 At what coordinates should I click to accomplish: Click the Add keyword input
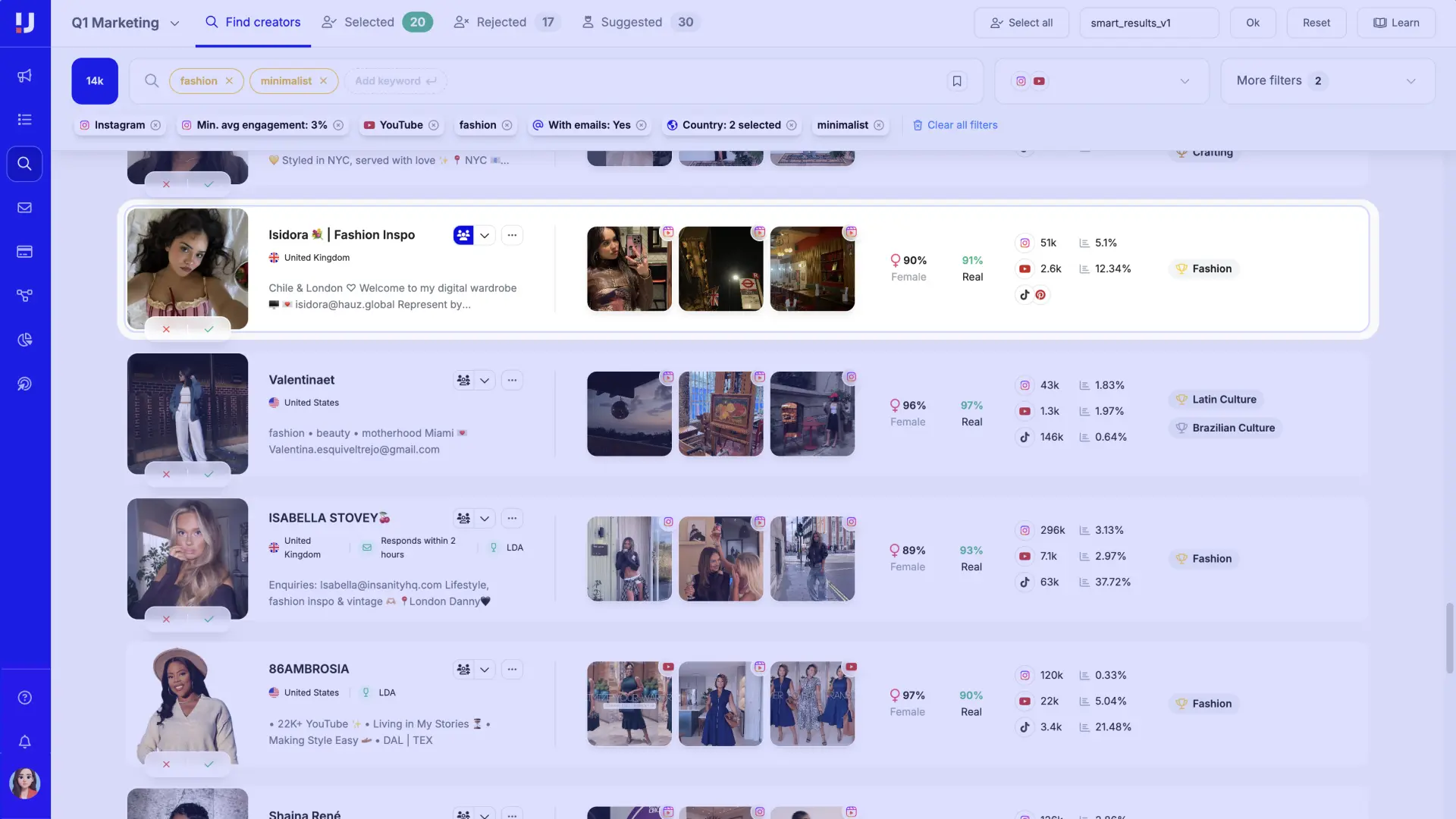[395, 81]
